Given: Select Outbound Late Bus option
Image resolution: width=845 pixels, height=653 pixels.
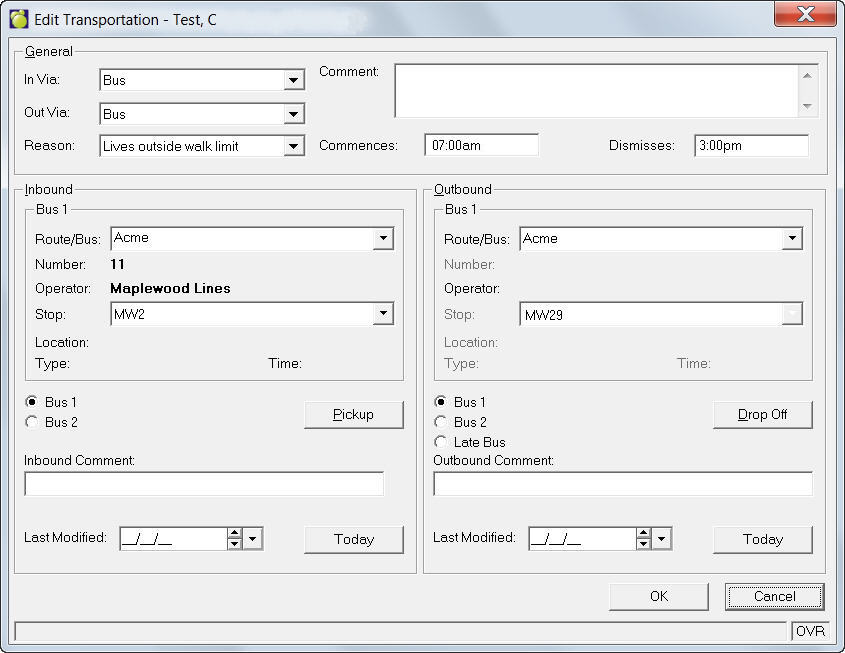Looking at the screenshot, I should click(441, 442).
